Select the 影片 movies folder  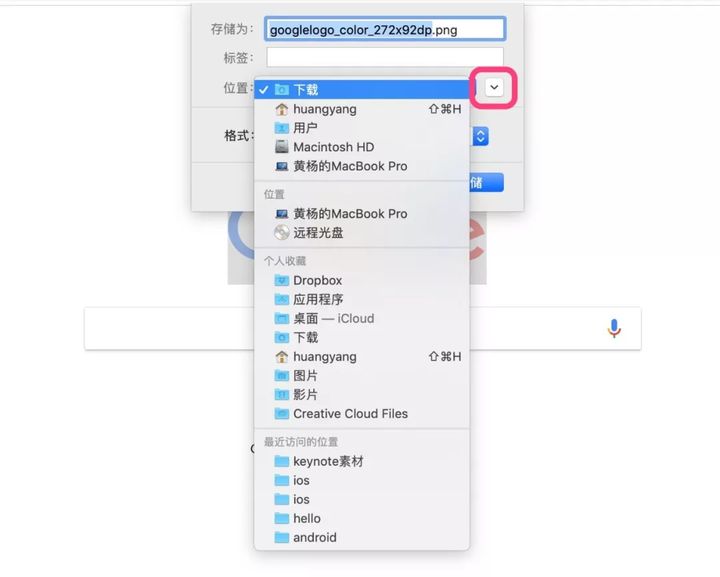click(362, 395)
